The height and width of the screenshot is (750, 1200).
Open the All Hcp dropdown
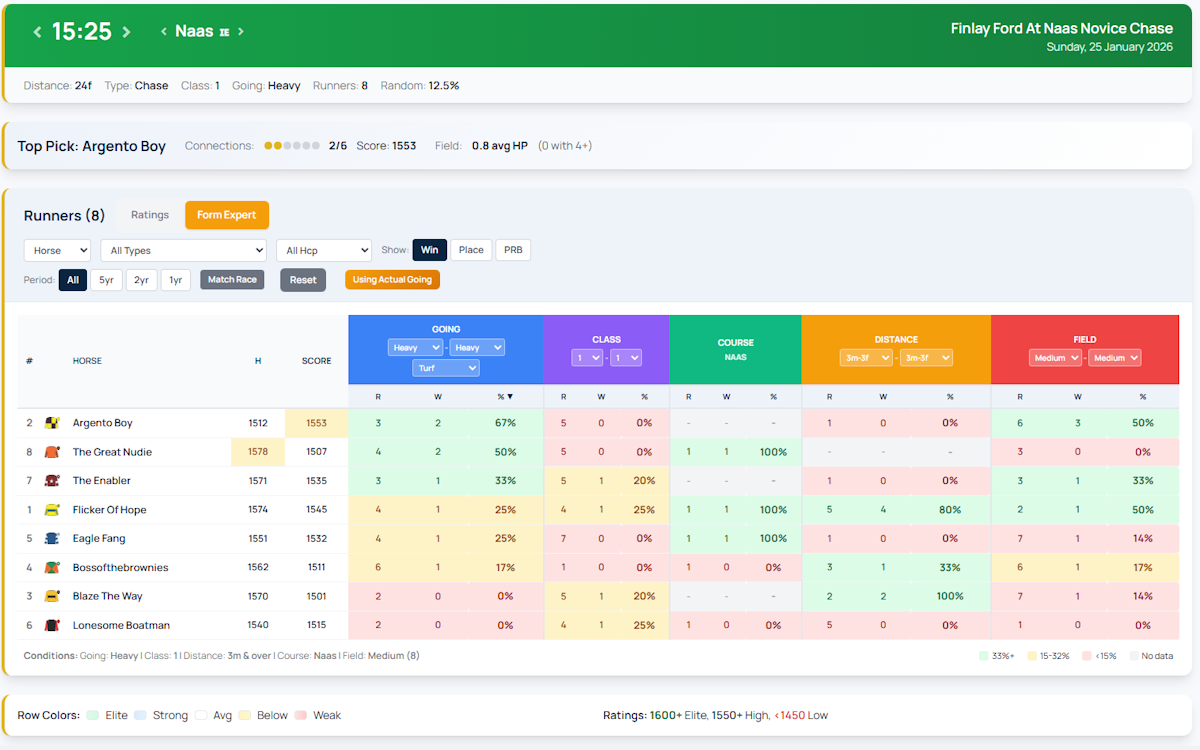click(323, 249)
